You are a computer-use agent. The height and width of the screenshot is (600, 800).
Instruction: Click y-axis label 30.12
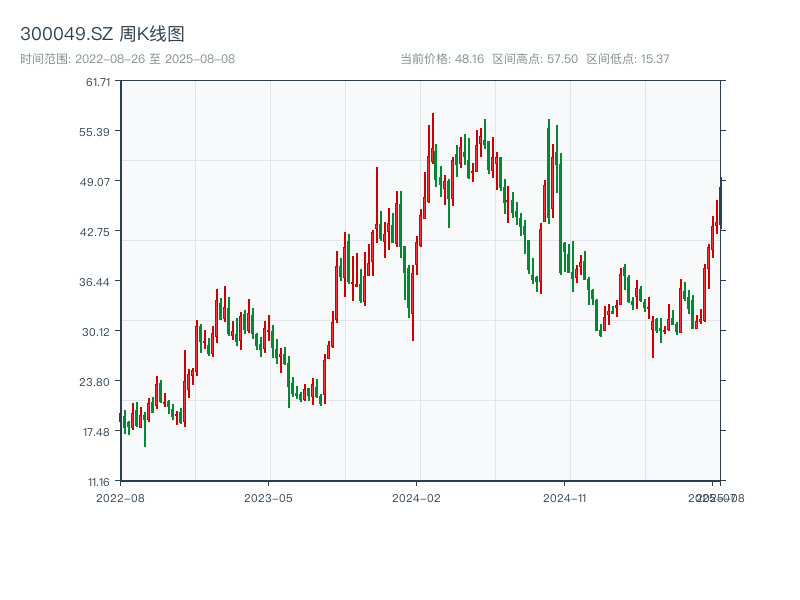coord(96,332)
